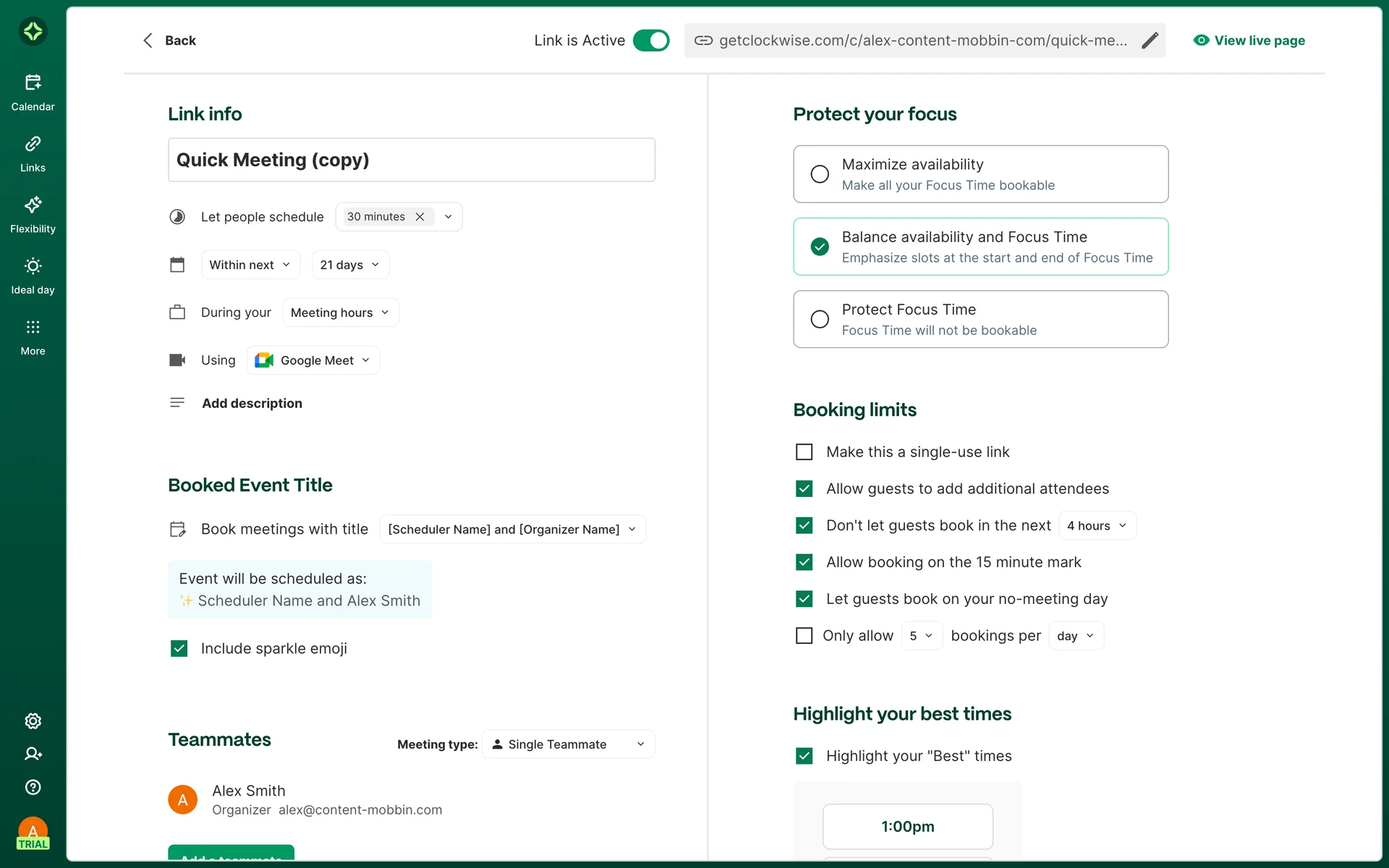Click the invite teammate person icon
Image resolution: width=1389 pixels, height=868 pixels.
pos(33,754)
